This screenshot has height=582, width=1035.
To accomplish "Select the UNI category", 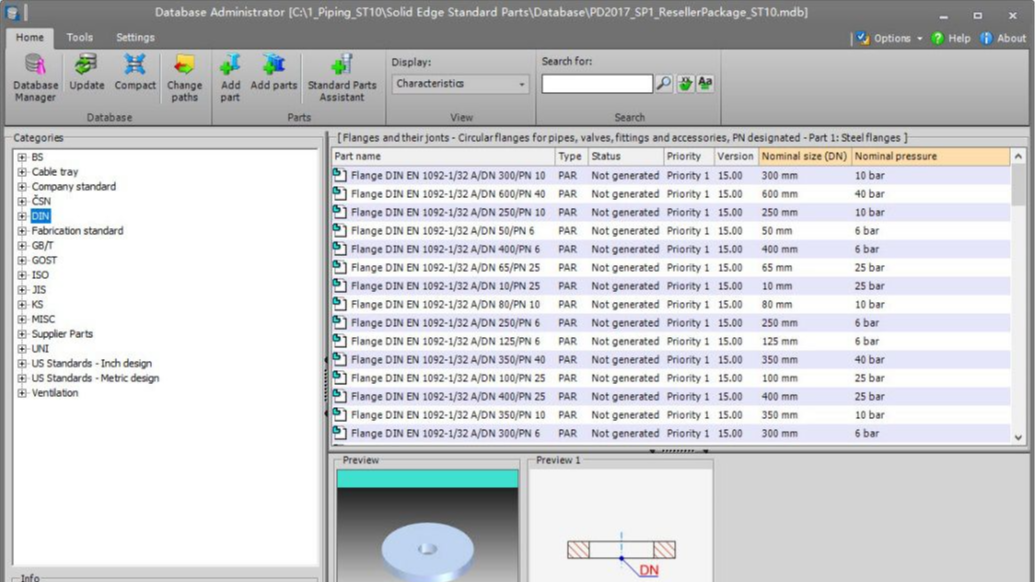I will point(40,348).
